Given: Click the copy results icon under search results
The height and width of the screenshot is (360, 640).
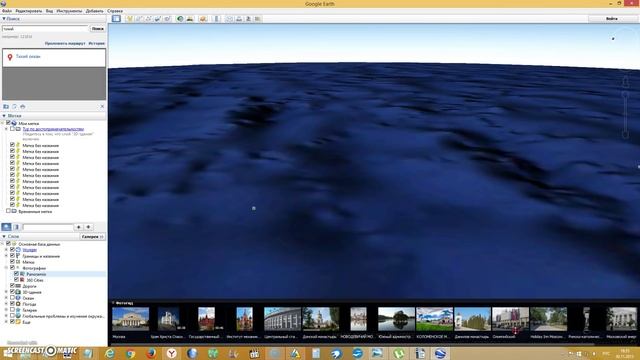Looking at the screenshot, I should click(x=14, y=107).
